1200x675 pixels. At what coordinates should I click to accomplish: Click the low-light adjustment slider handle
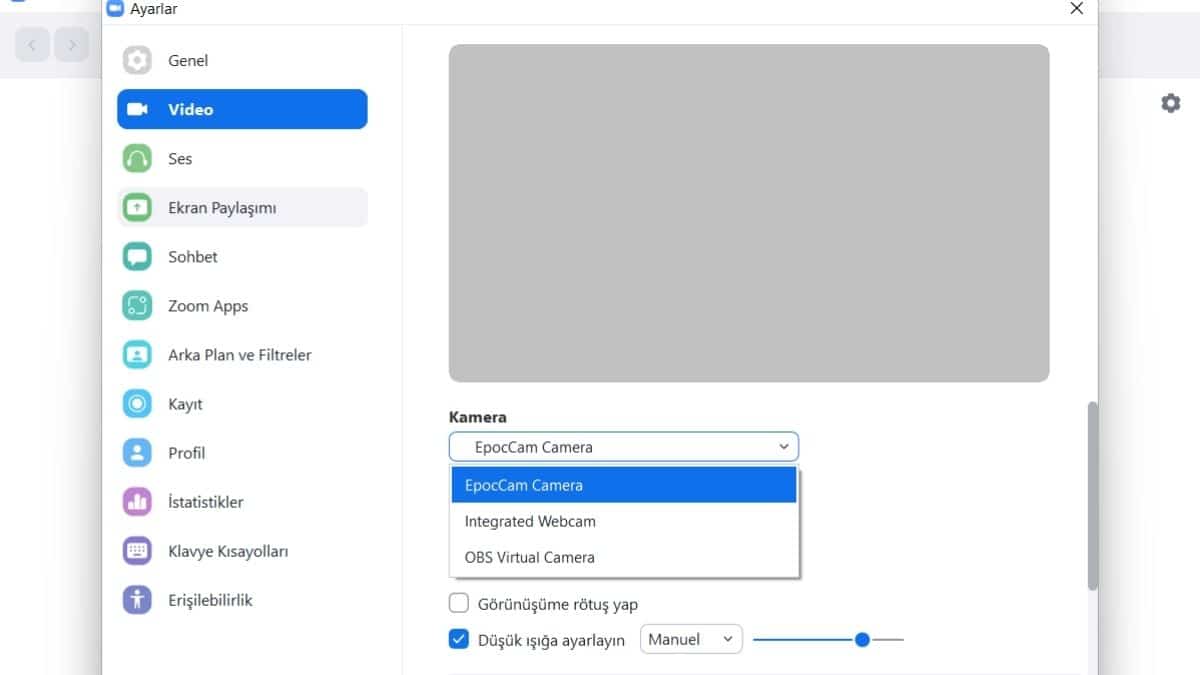click(x=862, y=639)
